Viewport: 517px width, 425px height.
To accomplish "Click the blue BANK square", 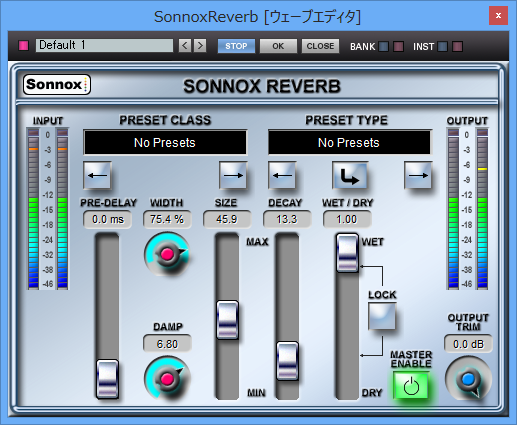I will (384, 46).
